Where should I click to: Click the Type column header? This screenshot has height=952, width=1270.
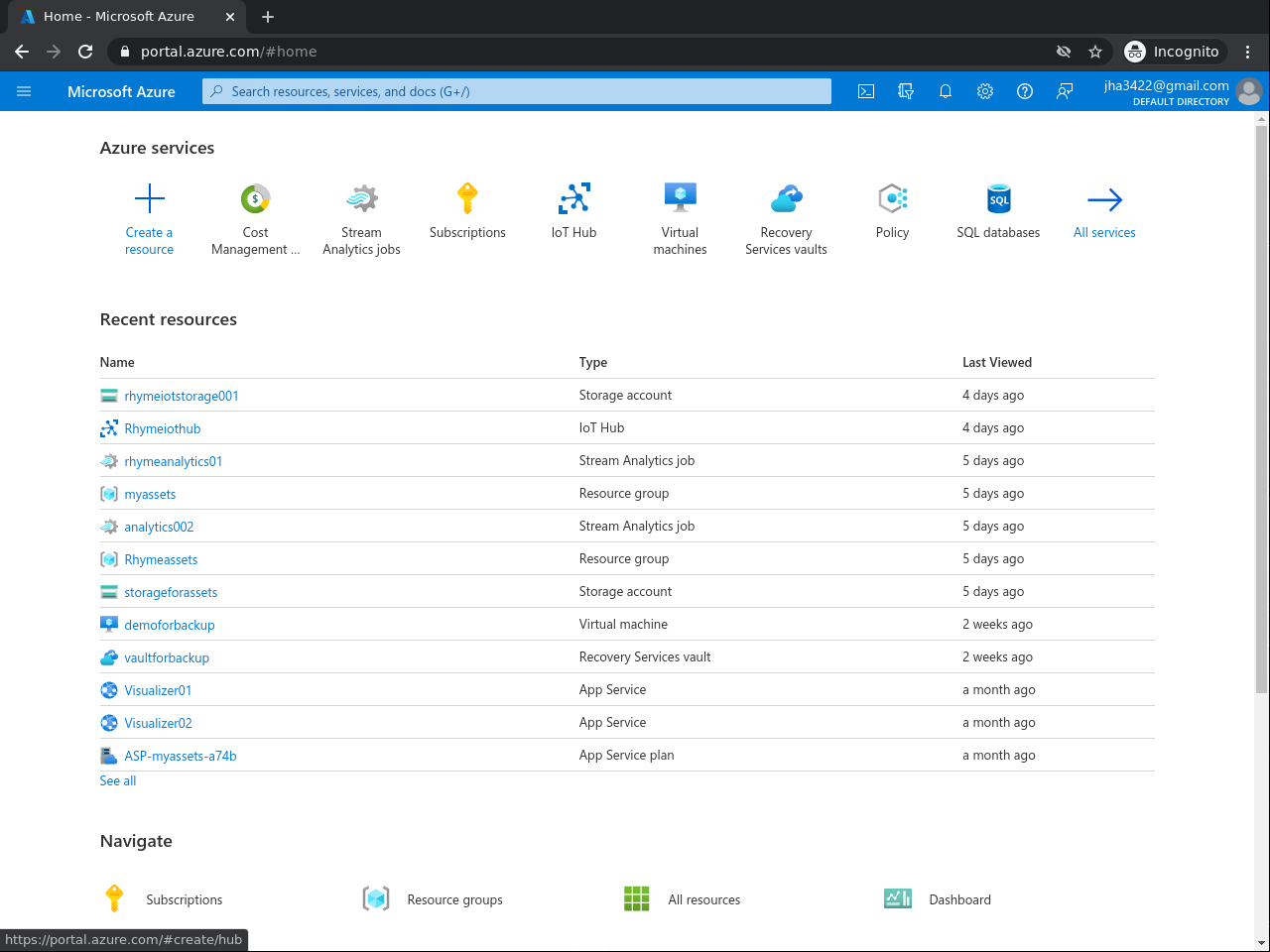point(593,362)
